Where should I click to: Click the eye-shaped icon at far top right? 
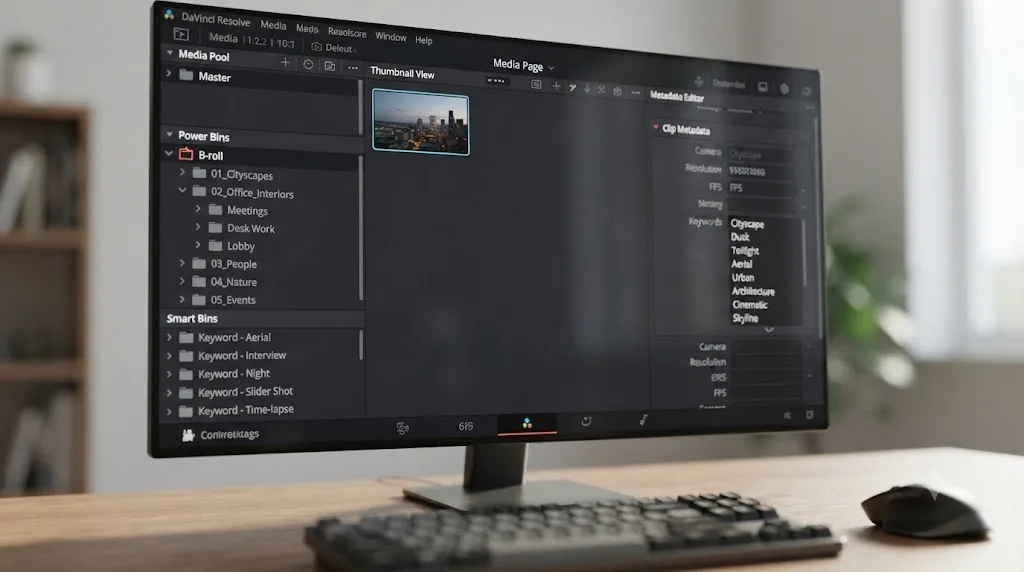pos(807,90)
